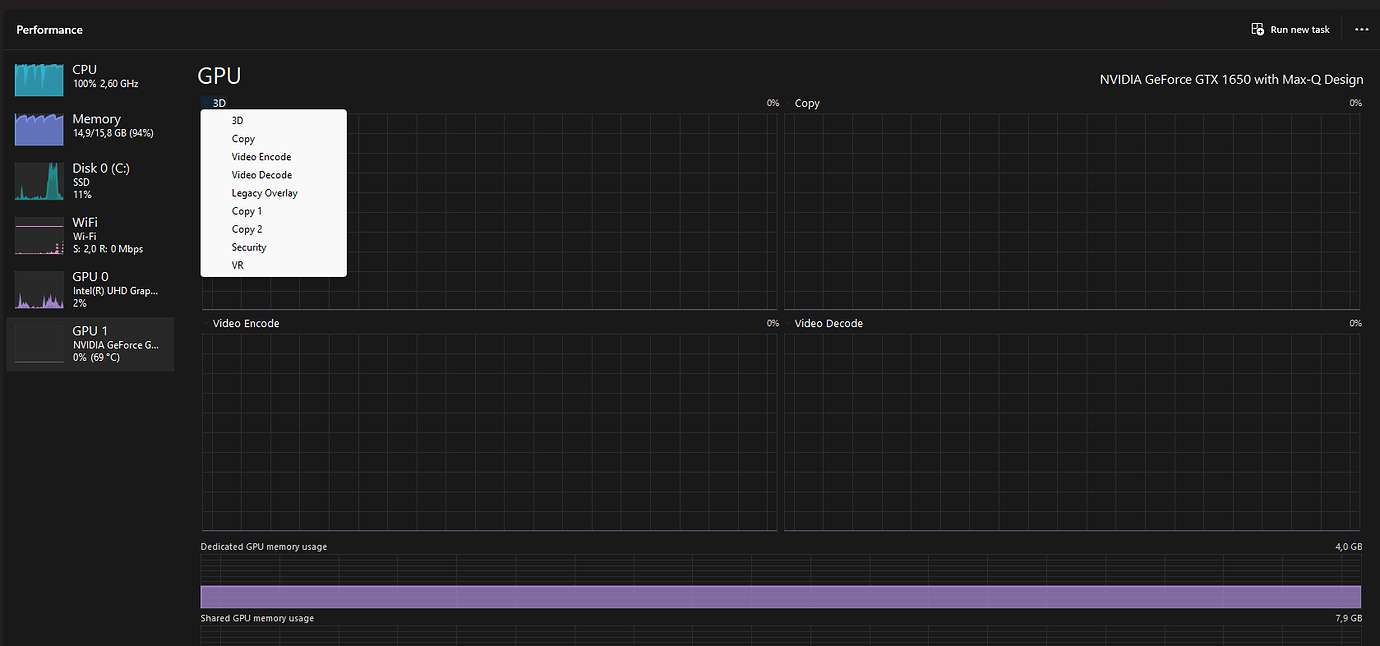Select GPU 0 Intel UHD Graphics thumbnail

[x=39, y=290]
